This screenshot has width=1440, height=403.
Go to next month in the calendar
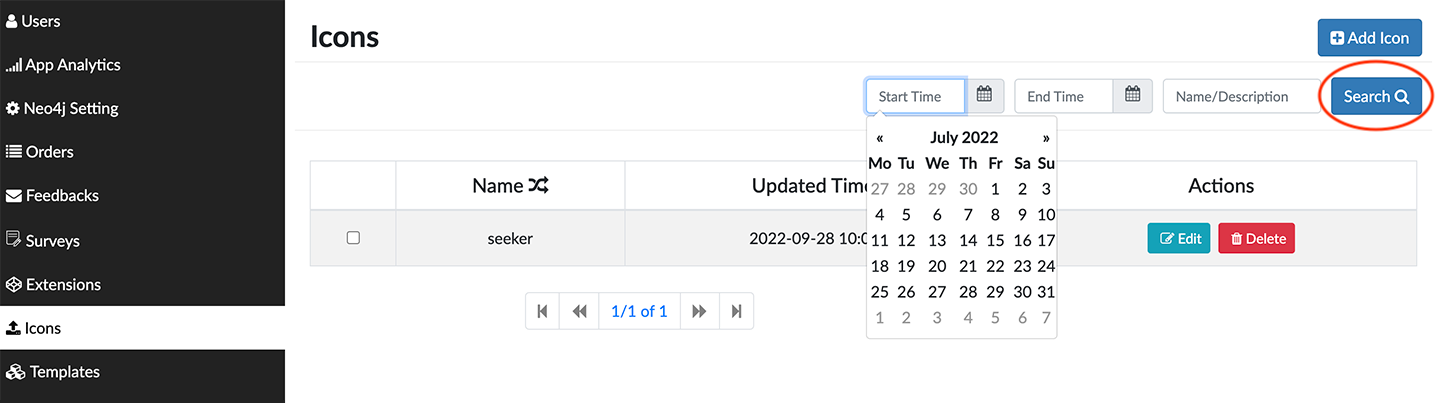point(1046,138)
